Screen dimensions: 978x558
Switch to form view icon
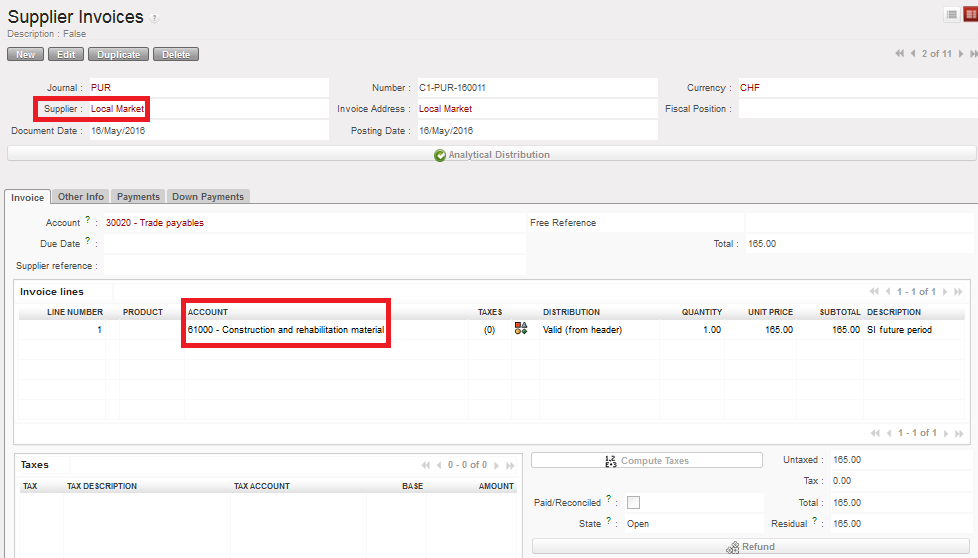click(x=970, y=14)
